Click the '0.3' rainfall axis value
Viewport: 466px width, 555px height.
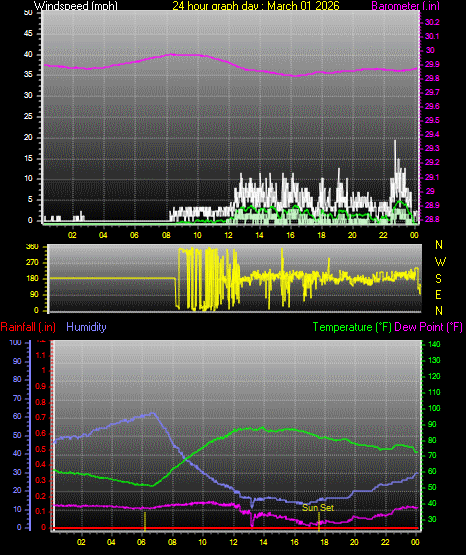click(x=41, y=480)
